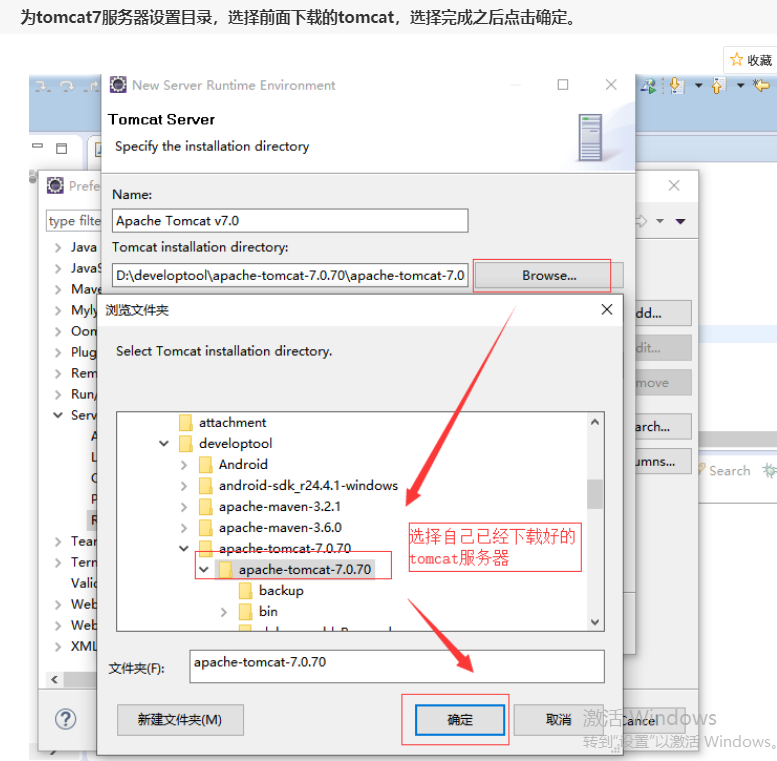Select the attachment folder
The height and width of the screenshot is (761, 777).
(232, 423)
